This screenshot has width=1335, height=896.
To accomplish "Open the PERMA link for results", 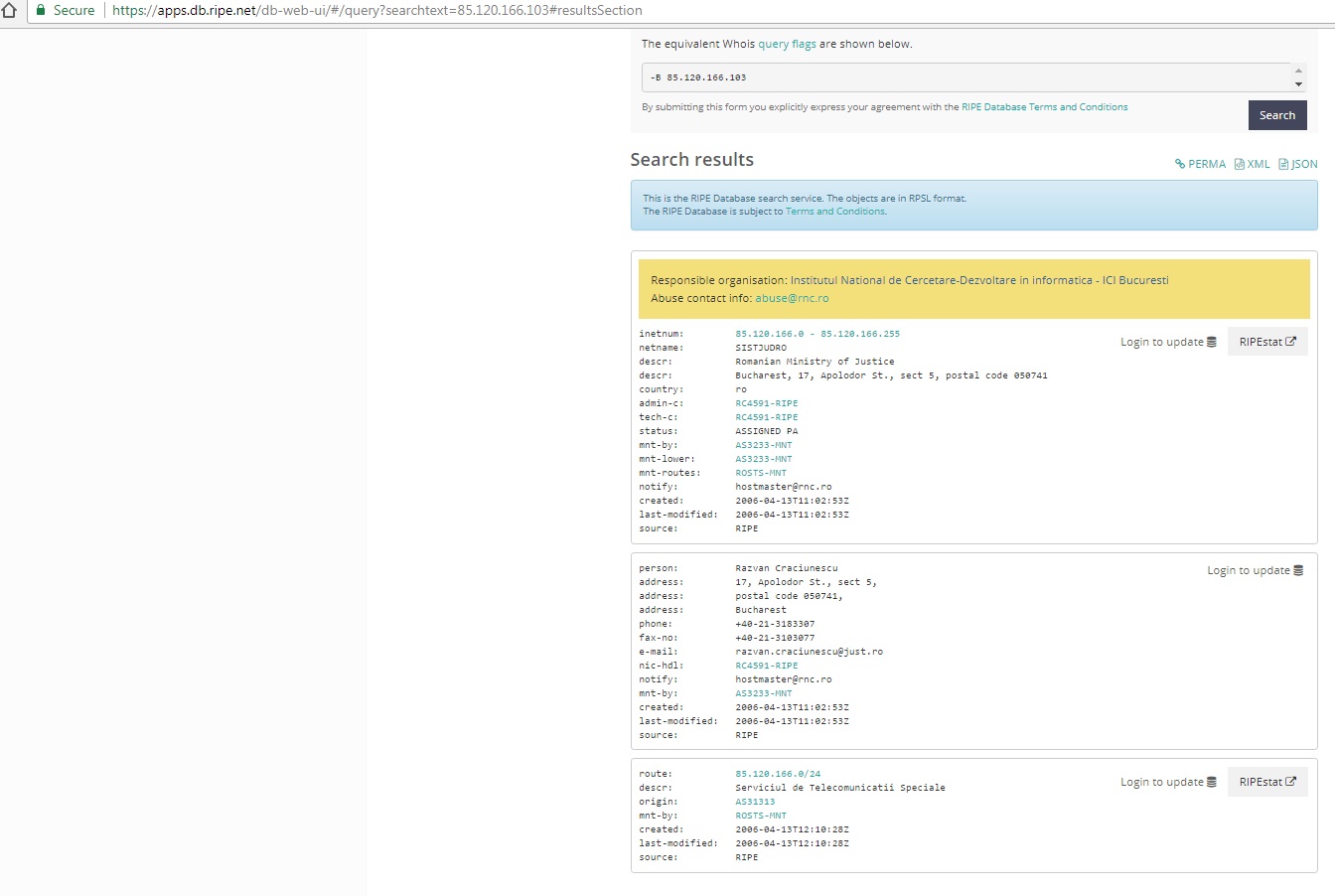I will 1200,164.
